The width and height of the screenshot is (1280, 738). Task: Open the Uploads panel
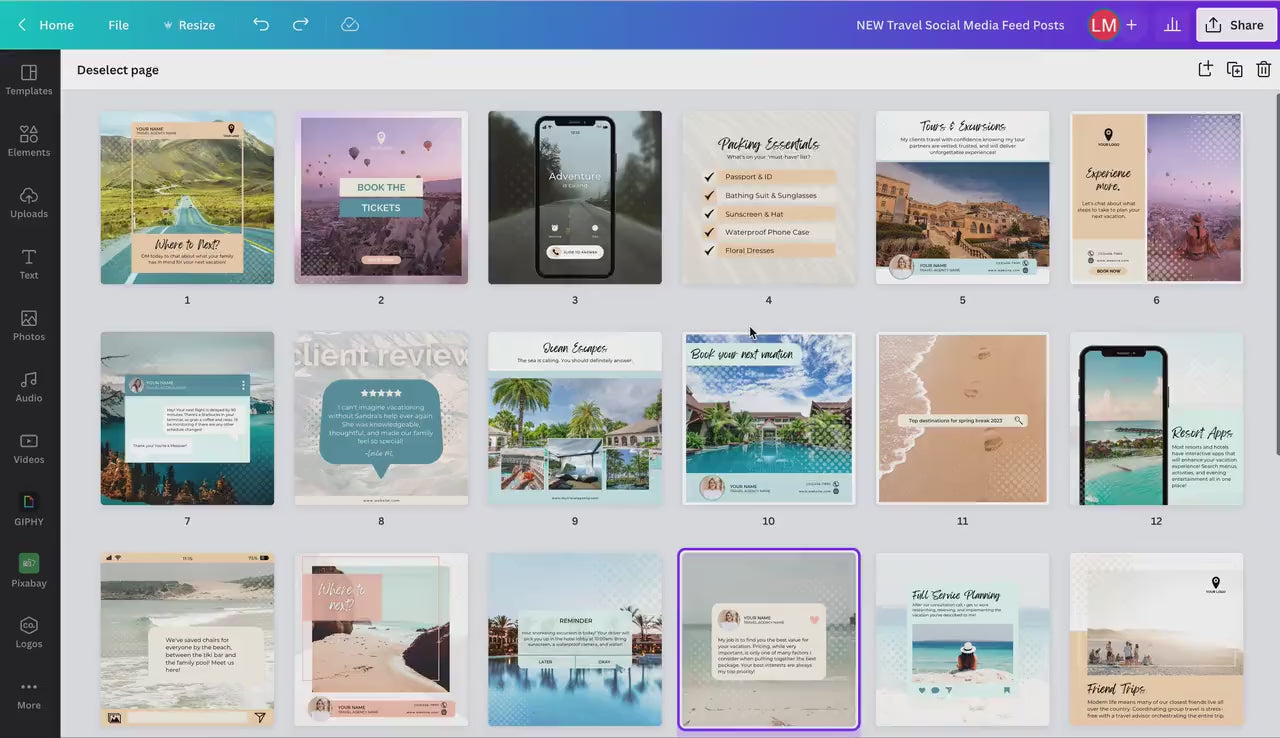pos(29,202)
